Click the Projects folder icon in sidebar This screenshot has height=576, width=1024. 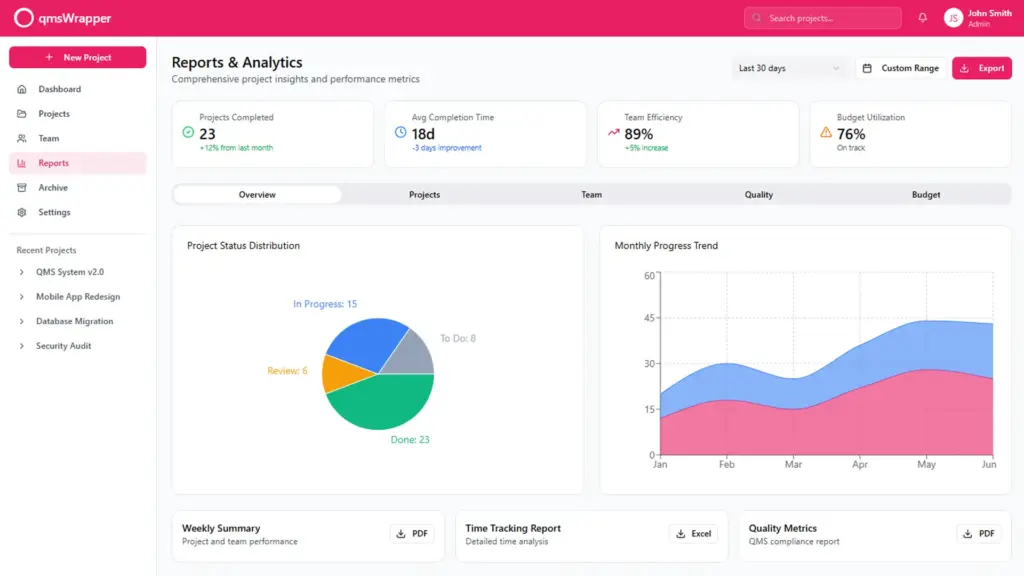pyautogui.click(x=22, y=114)
